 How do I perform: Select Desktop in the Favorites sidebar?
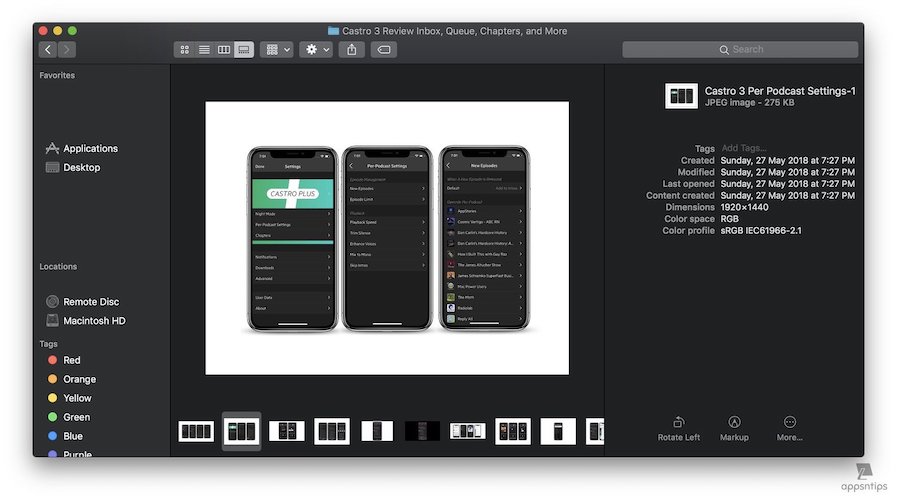pos(81,167)
